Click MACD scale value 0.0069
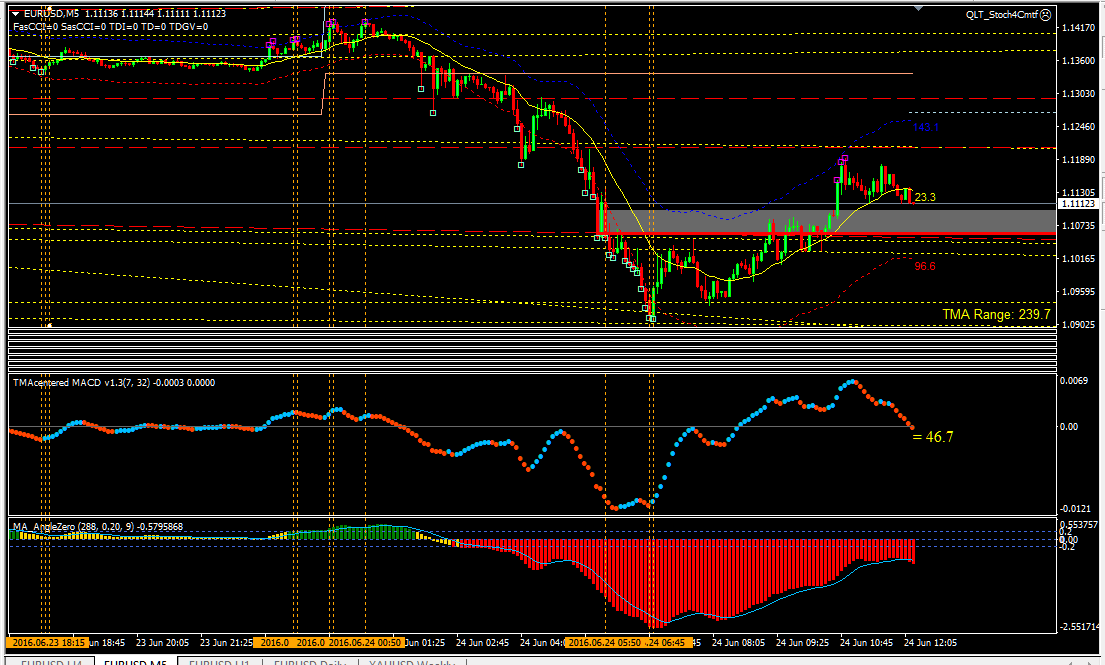 click(1074, 380)
